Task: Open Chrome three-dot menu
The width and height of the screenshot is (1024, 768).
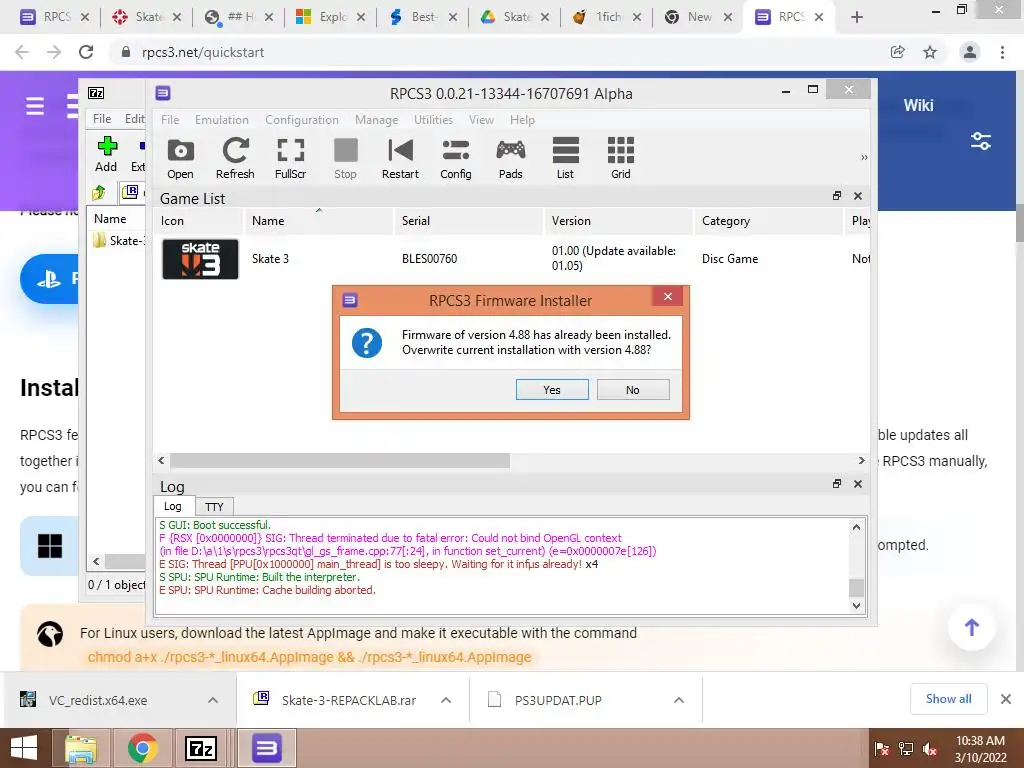Action: [x=1002, y=52]
